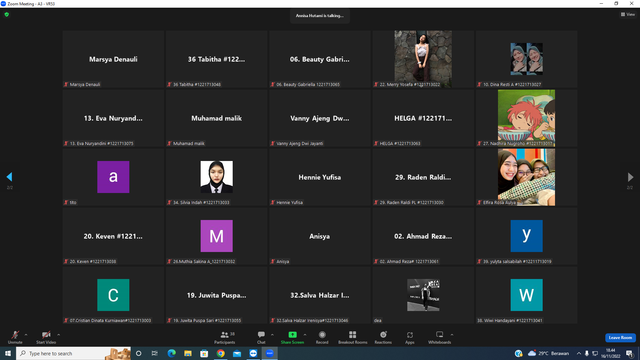Select the 02. Ahmad Reza tile

[x=423, y=236]
